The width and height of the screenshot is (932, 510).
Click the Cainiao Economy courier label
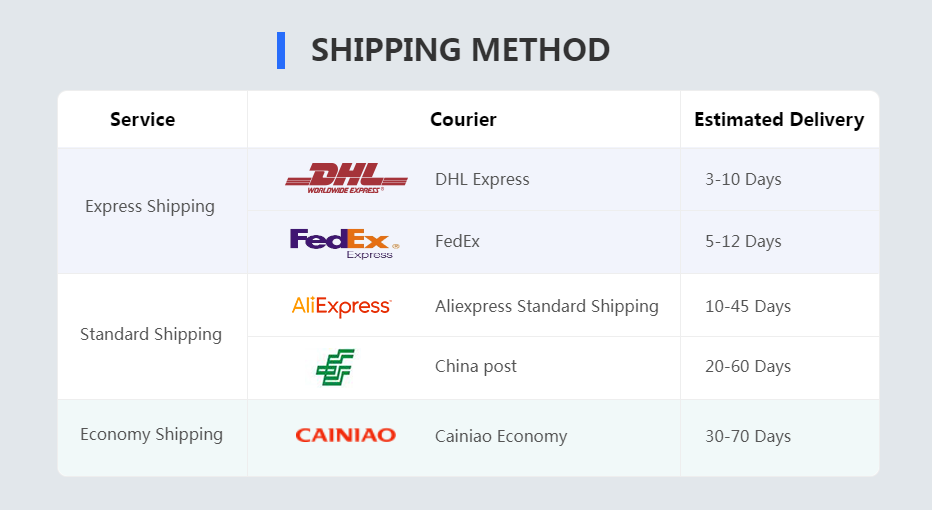501,436
